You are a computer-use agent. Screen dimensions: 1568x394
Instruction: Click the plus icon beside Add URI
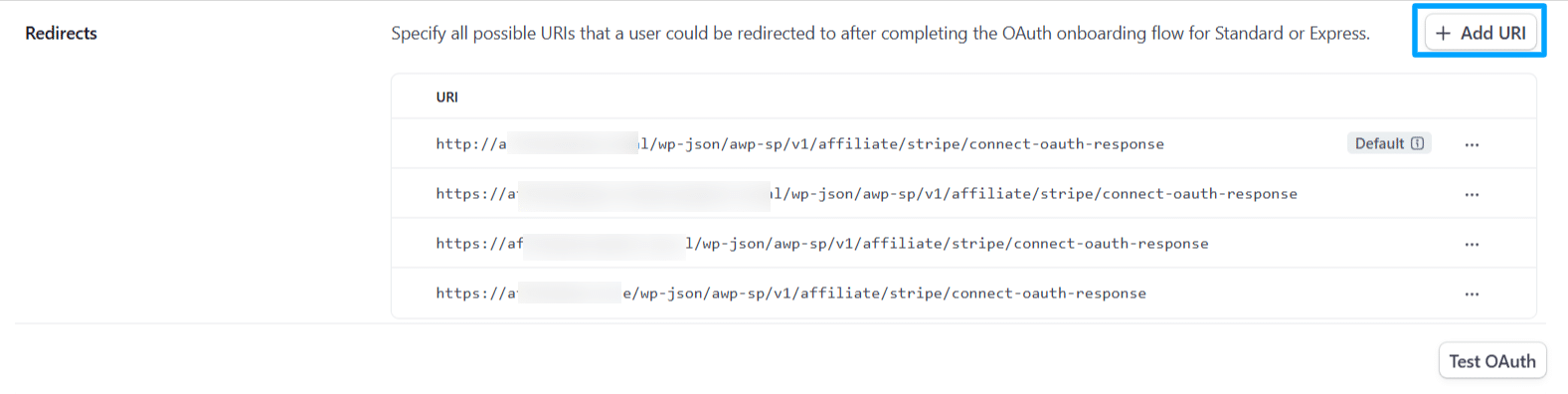coord(1444,33)
